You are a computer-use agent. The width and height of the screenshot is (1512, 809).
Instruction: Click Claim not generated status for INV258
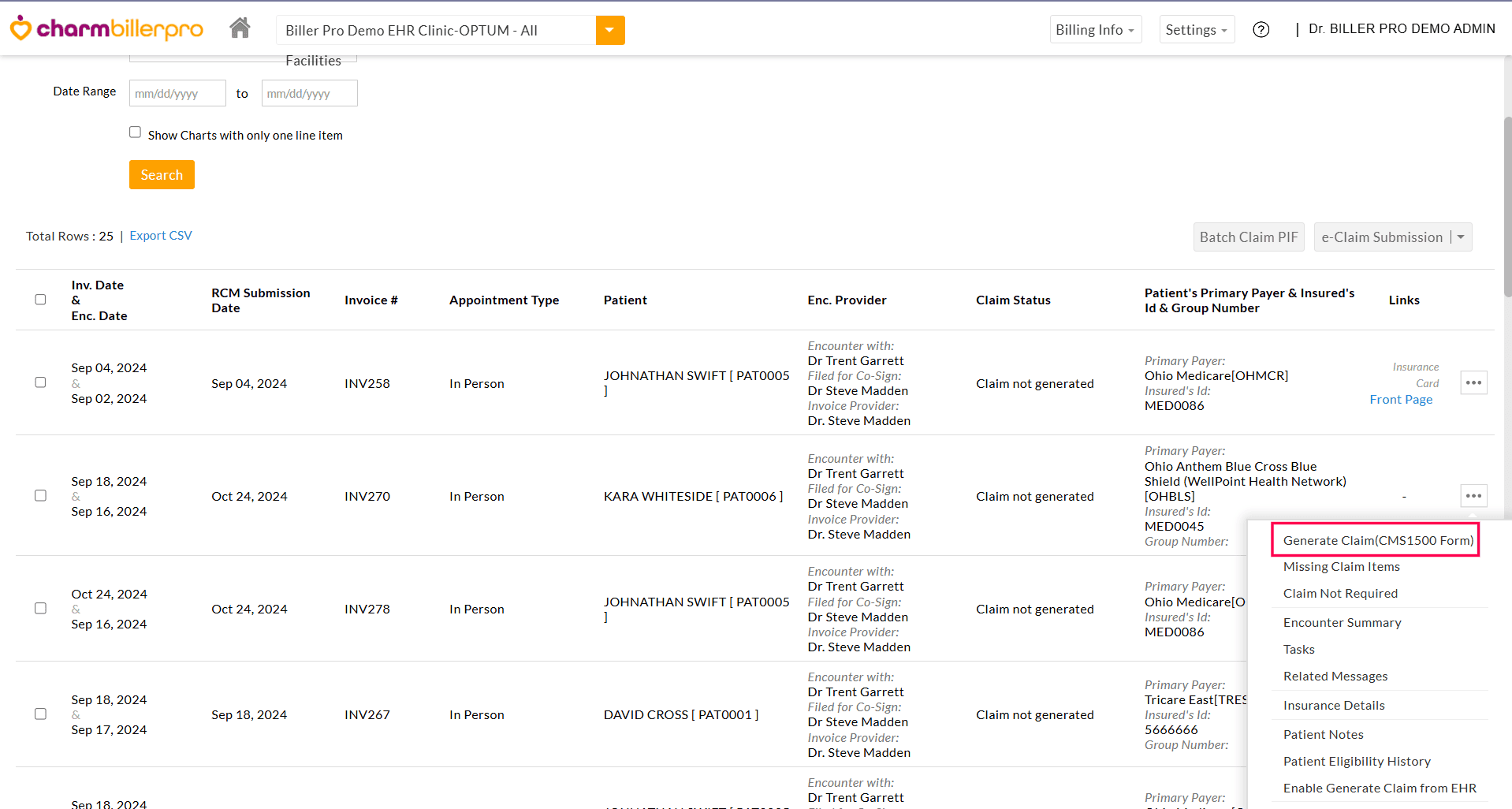(1035, 384)
